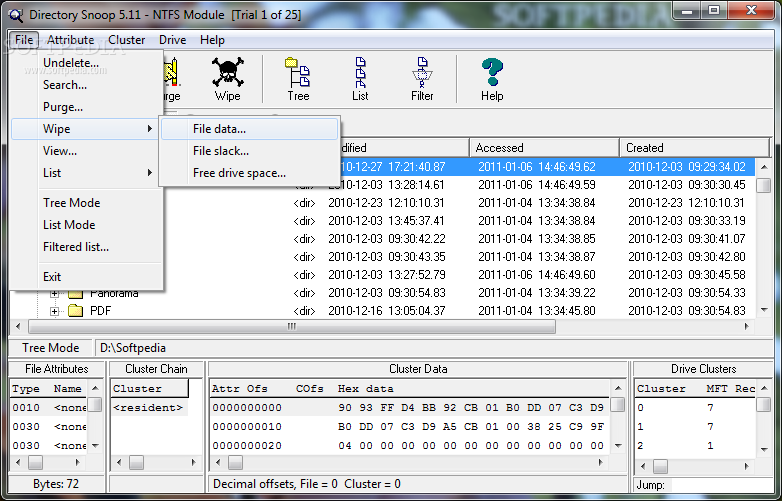Viewport: 782px width, 501px height.
Task: Click created time 2010-12-23 12:10:10.31
Action: pyautogui.click(x=686, y=203)
